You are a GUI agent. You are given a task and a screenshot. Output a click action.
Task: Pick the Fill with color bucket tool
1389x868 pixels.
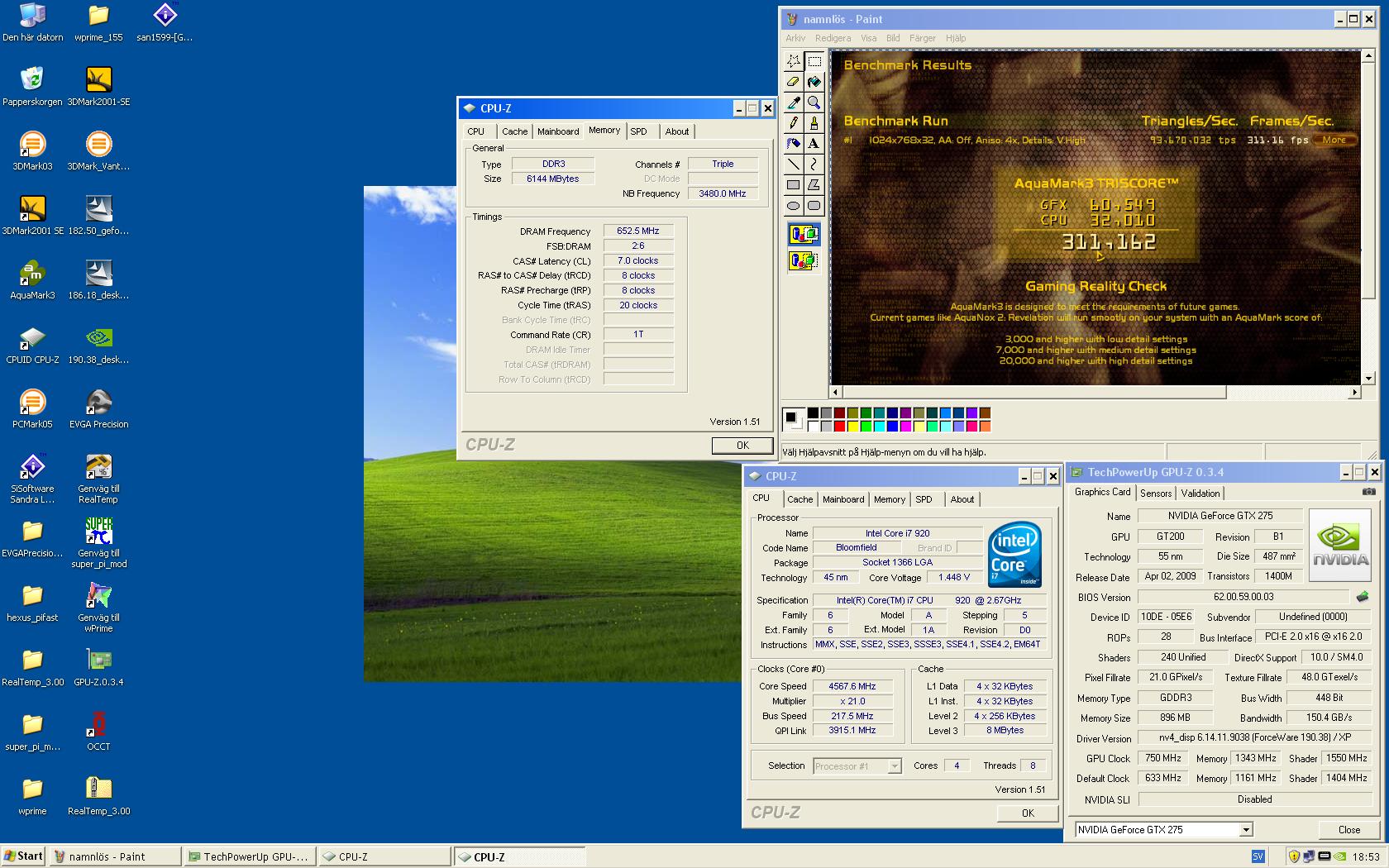coord(814,82)
